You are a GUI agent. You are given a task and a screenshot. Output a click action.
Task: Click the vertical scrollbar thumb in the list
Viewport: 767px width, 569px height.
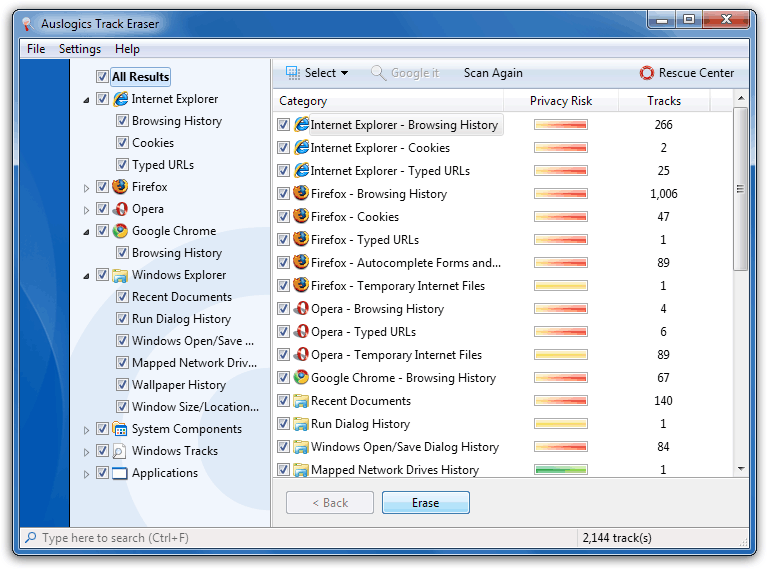pyautogui.click(x=741, y=189)
